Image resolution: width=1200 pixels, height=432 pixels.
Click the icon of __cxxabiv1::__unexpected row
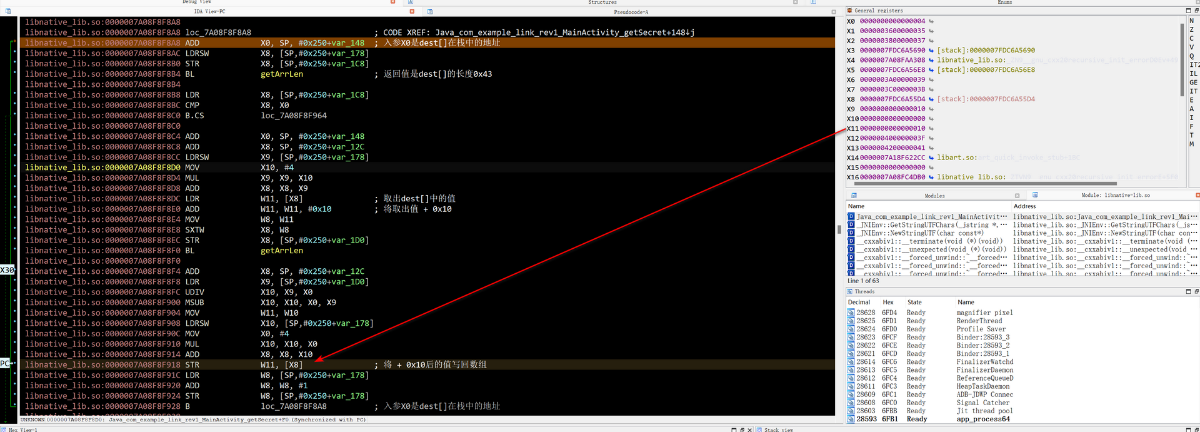click(851, 249)
